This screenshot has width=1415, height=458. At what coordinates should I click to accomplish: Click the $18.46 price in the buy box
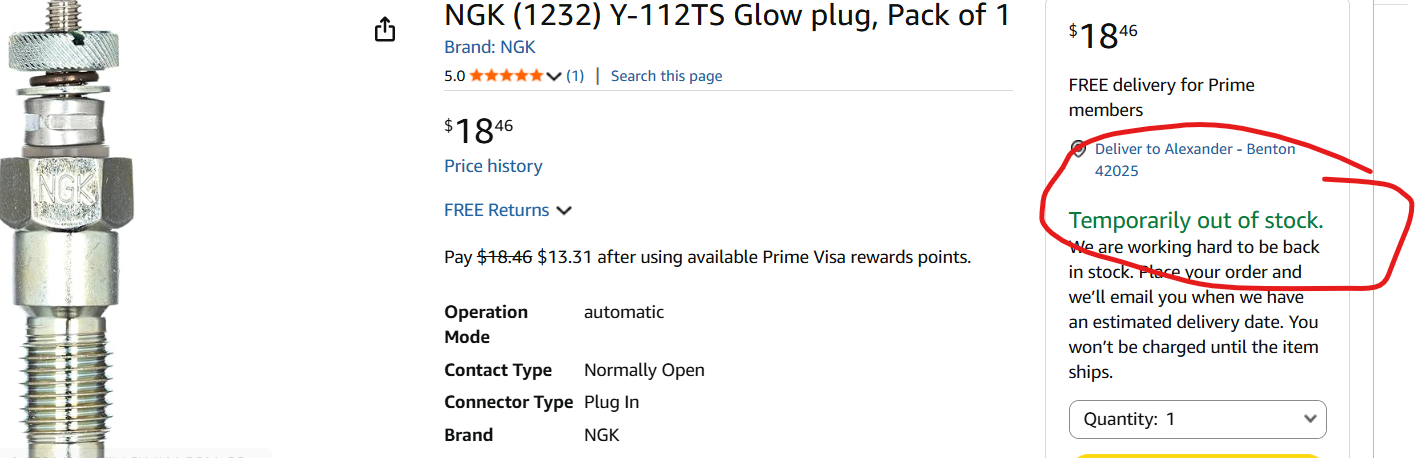[1104, 35]
